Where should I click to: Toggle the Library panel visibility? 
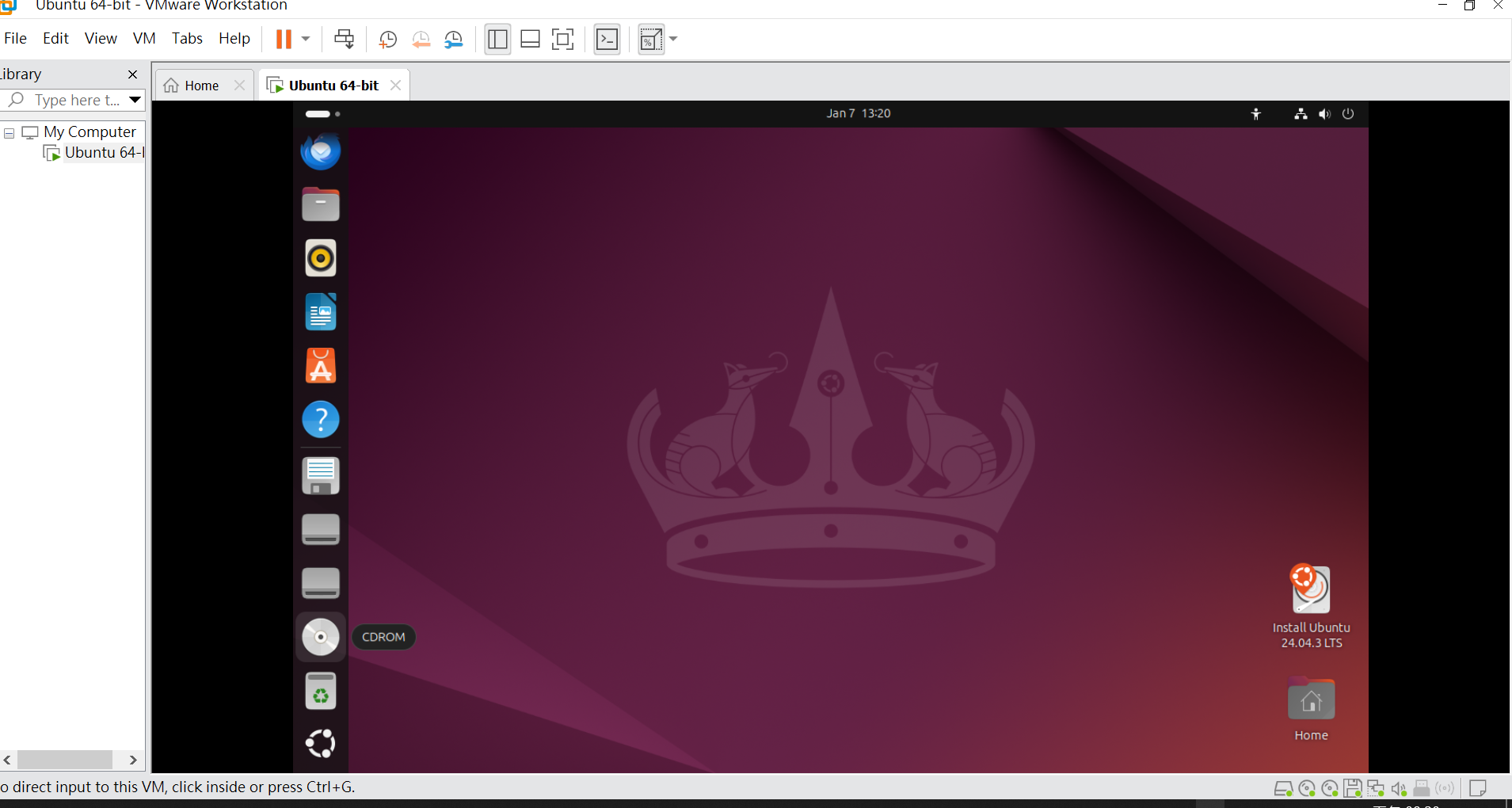click(x=497, y=38)
